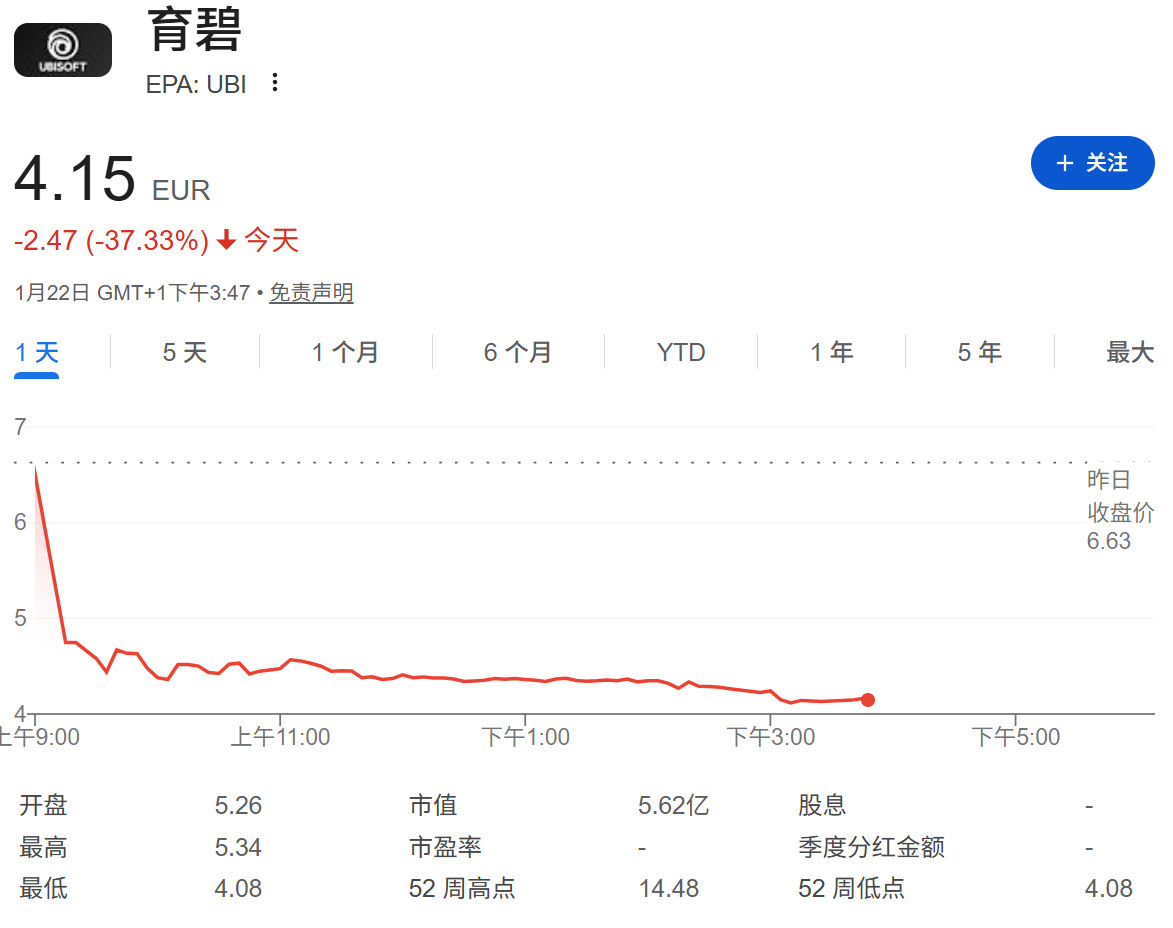Click the 市值 value 5.62亿

point(673,805)
